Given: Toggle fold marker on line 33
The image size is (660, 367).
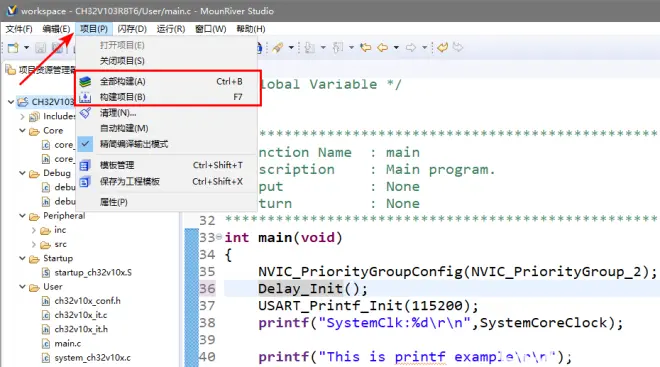Looking at the screenshot, I should tap(219, 237).
